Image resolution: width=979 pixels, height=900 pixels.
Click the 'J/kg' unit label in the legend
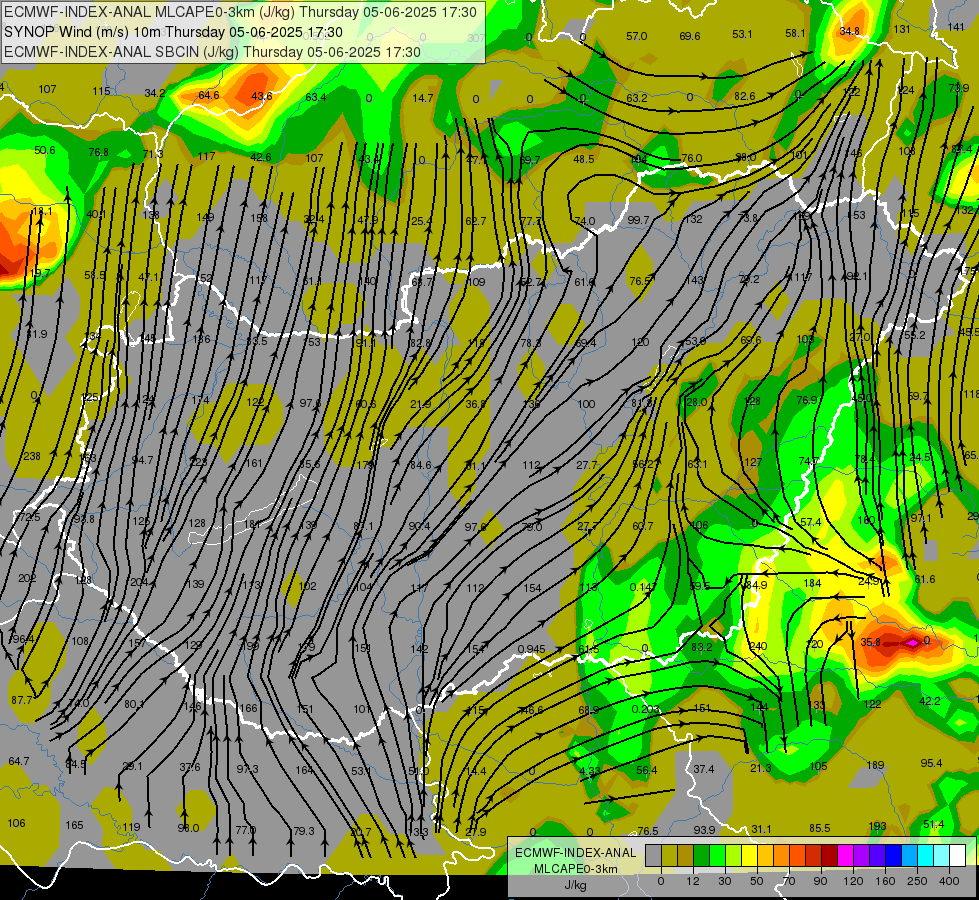tap(576, 884)
